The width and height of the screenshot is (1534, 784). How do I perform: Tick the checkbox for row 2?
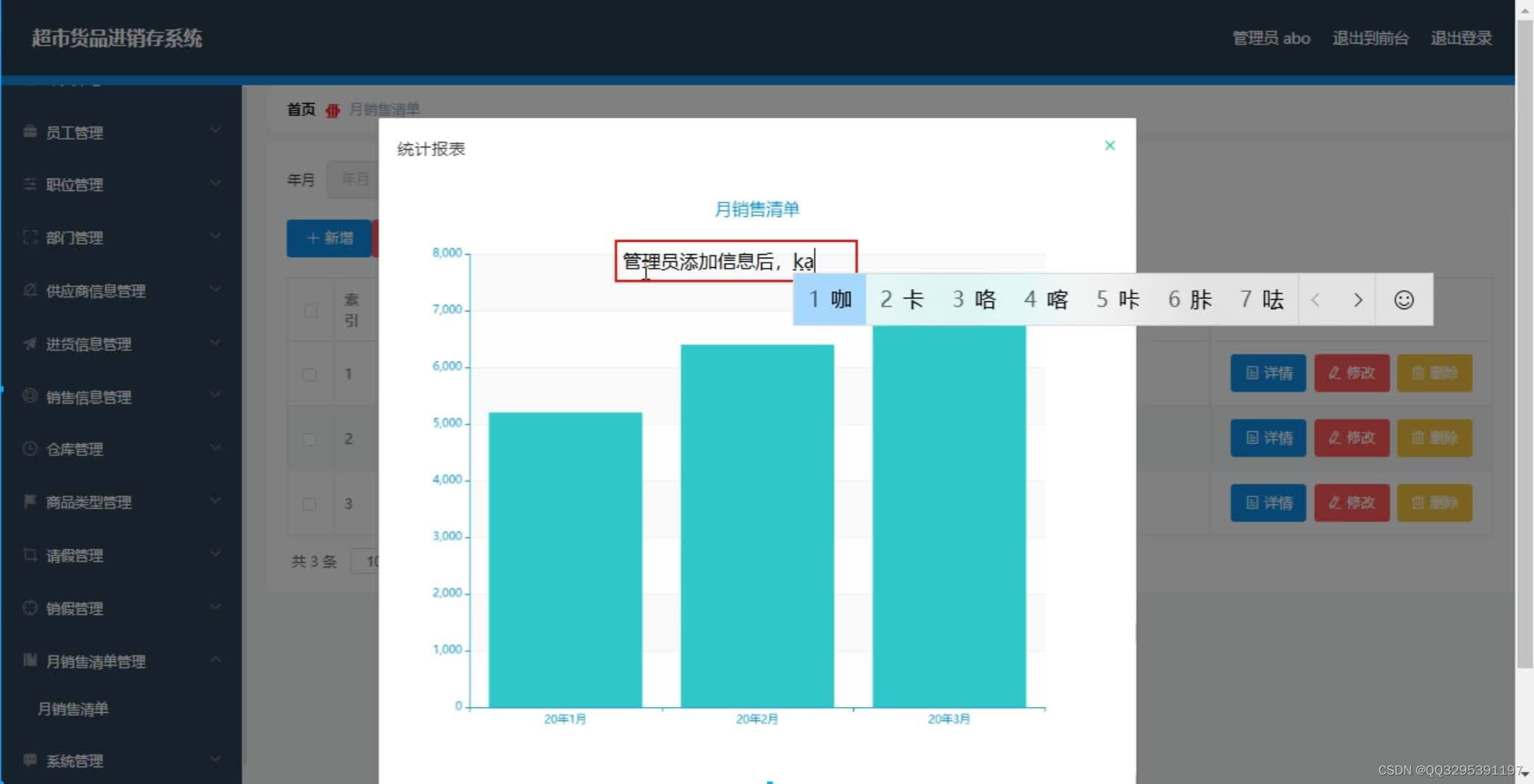[309, 439]
